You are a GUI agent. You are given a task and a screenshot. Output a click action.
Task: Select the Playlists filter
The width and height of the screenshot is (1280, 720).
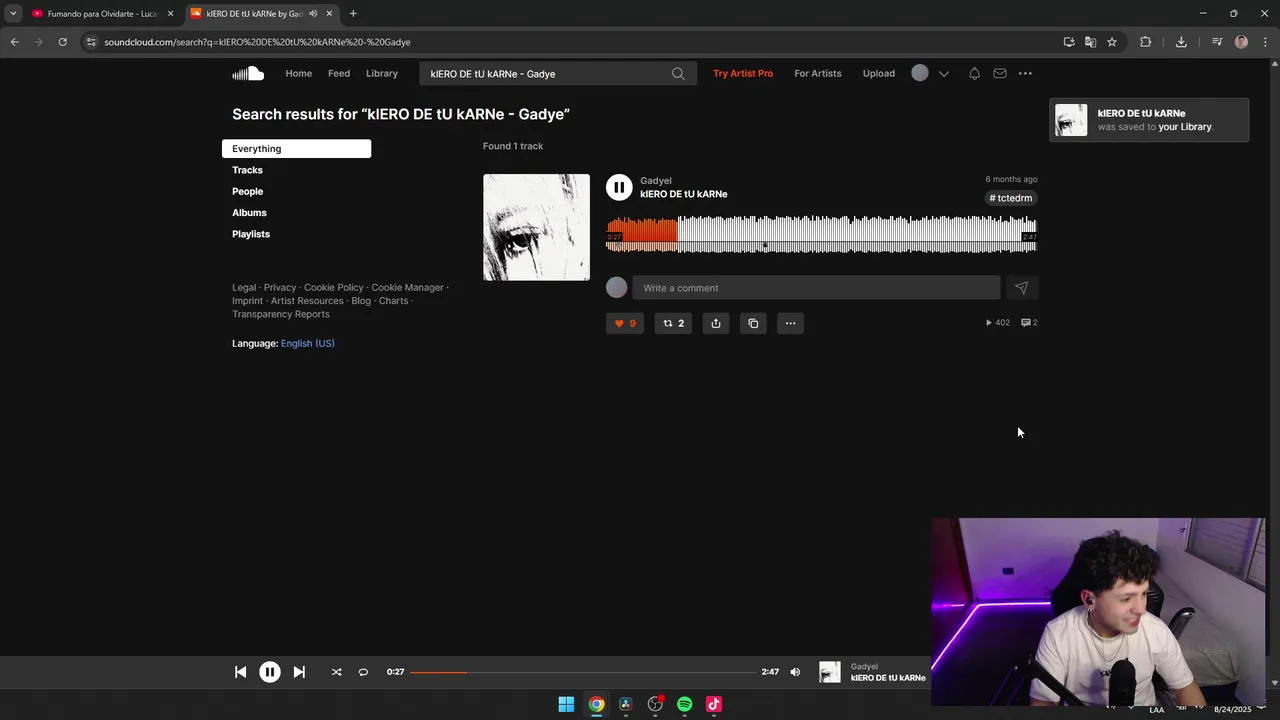click(x=251, y=234)
